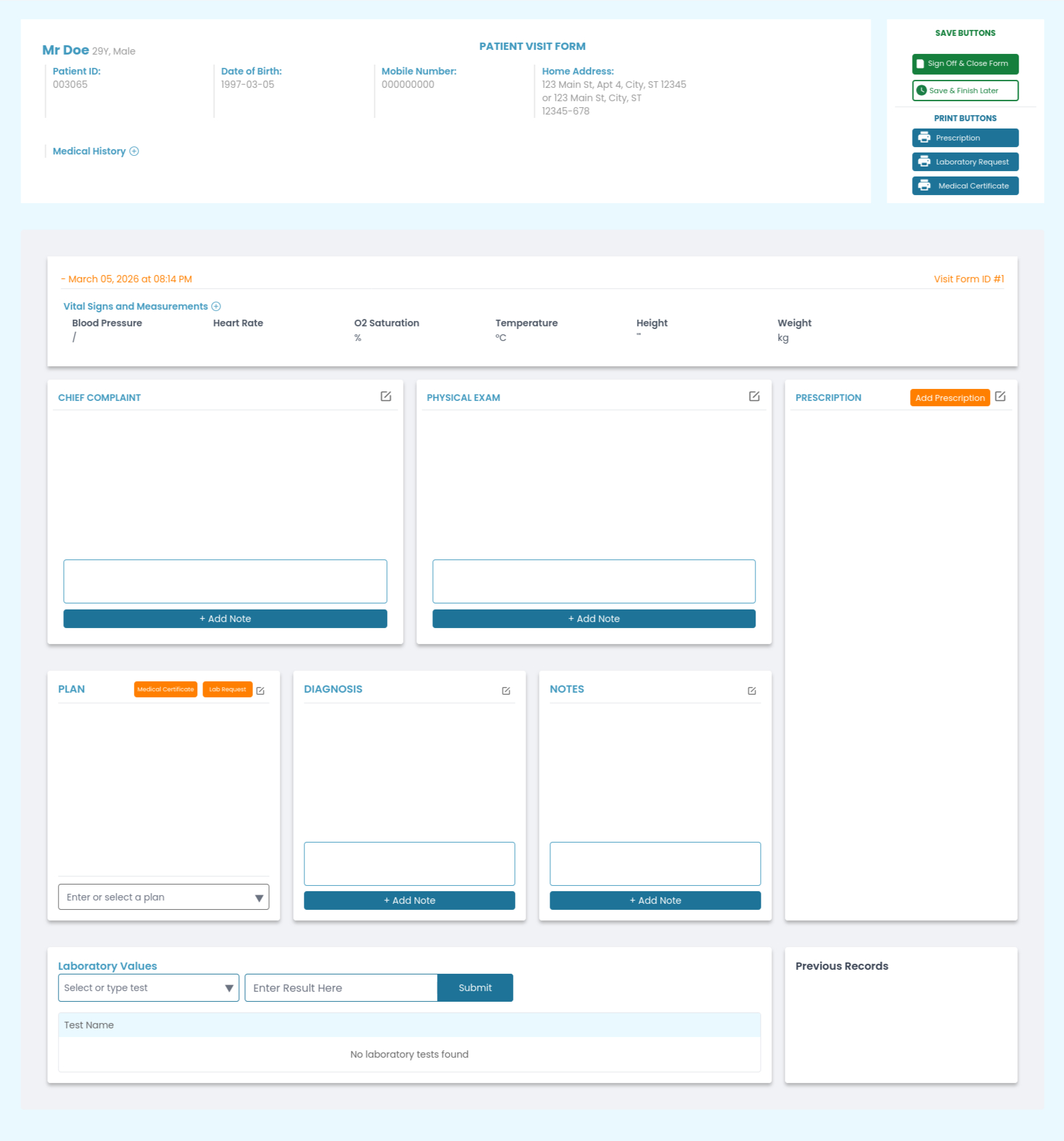Viewport: 1064px width, 1141px height.
Task: Submit the laboratory value
Action: click(x=475, y=988)
